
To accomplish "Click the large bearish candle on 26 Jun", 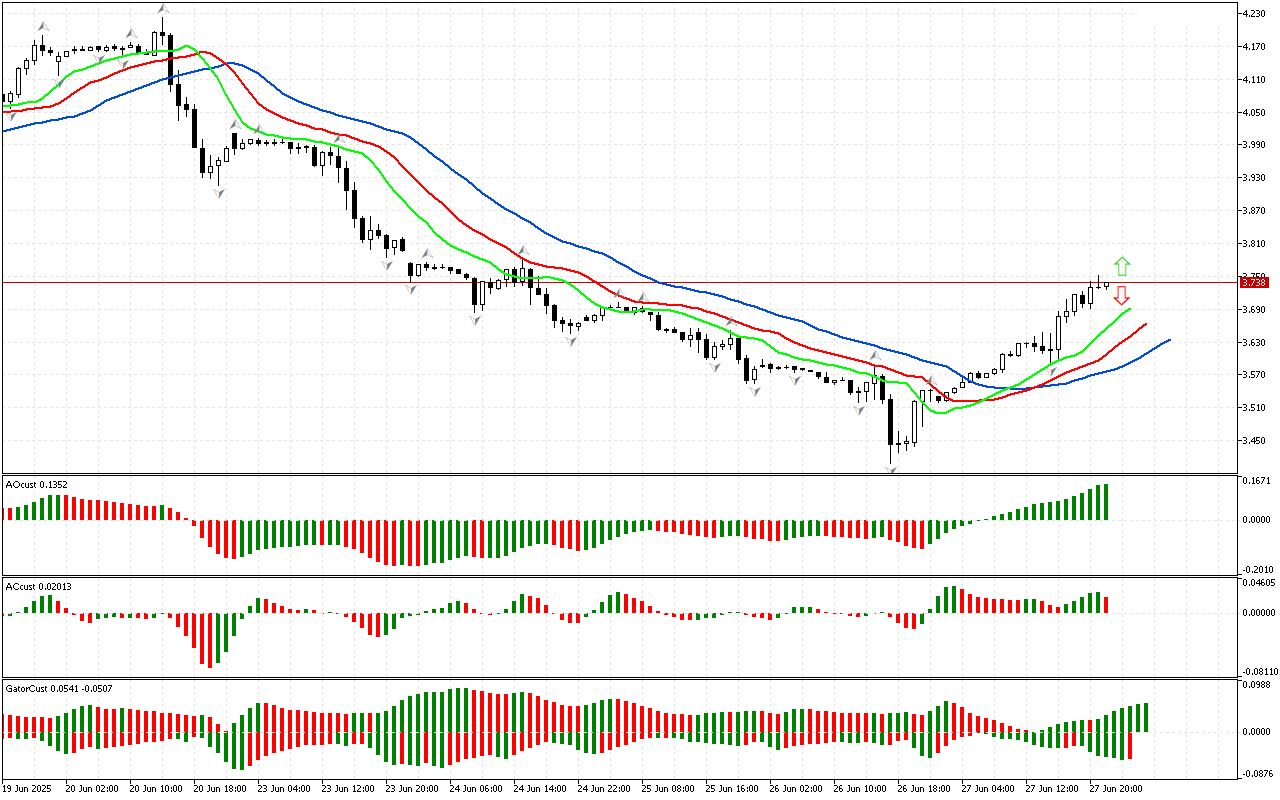I will 889,421.
